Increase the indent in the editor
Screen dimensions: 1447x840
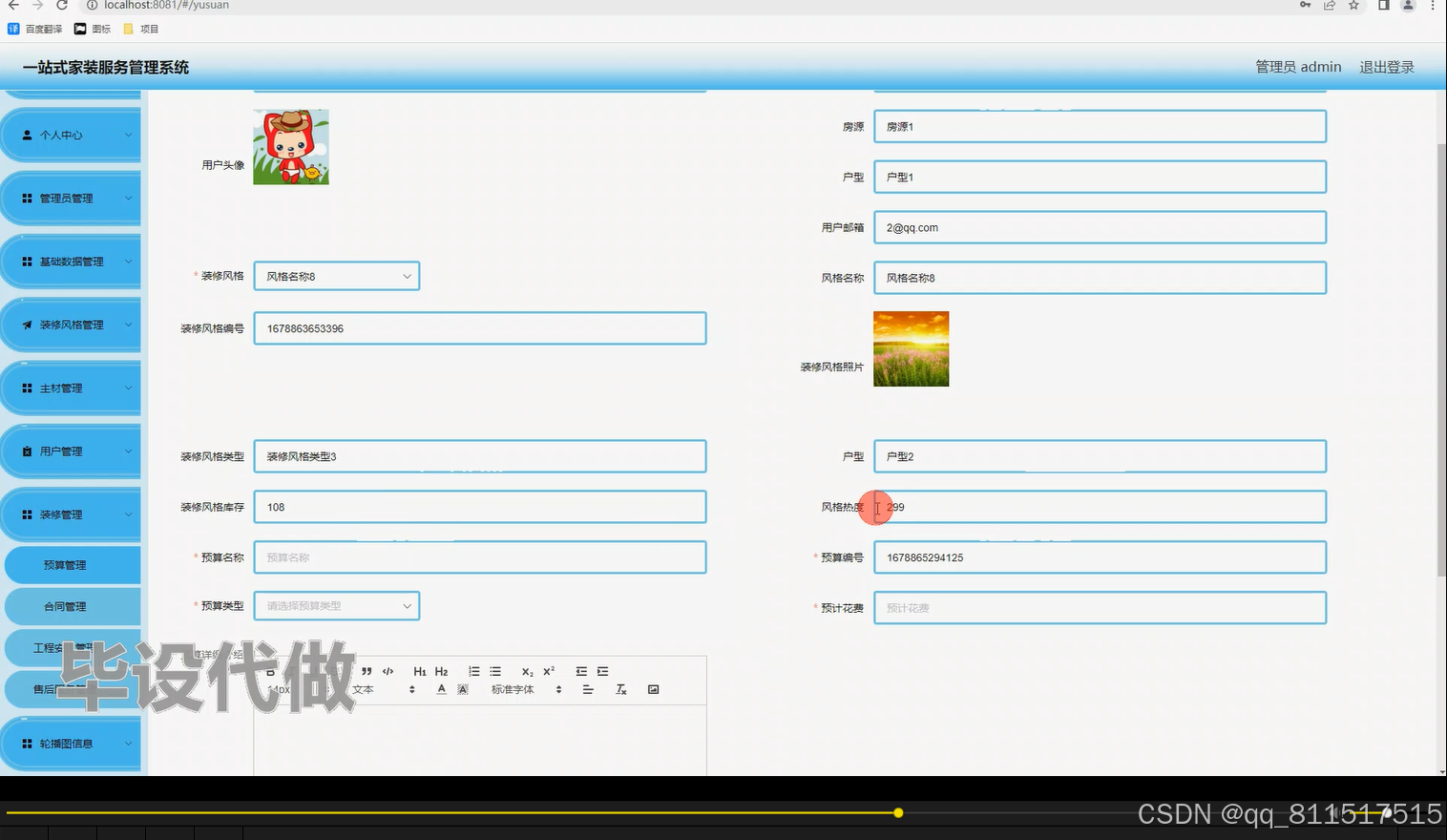(602, 671)
